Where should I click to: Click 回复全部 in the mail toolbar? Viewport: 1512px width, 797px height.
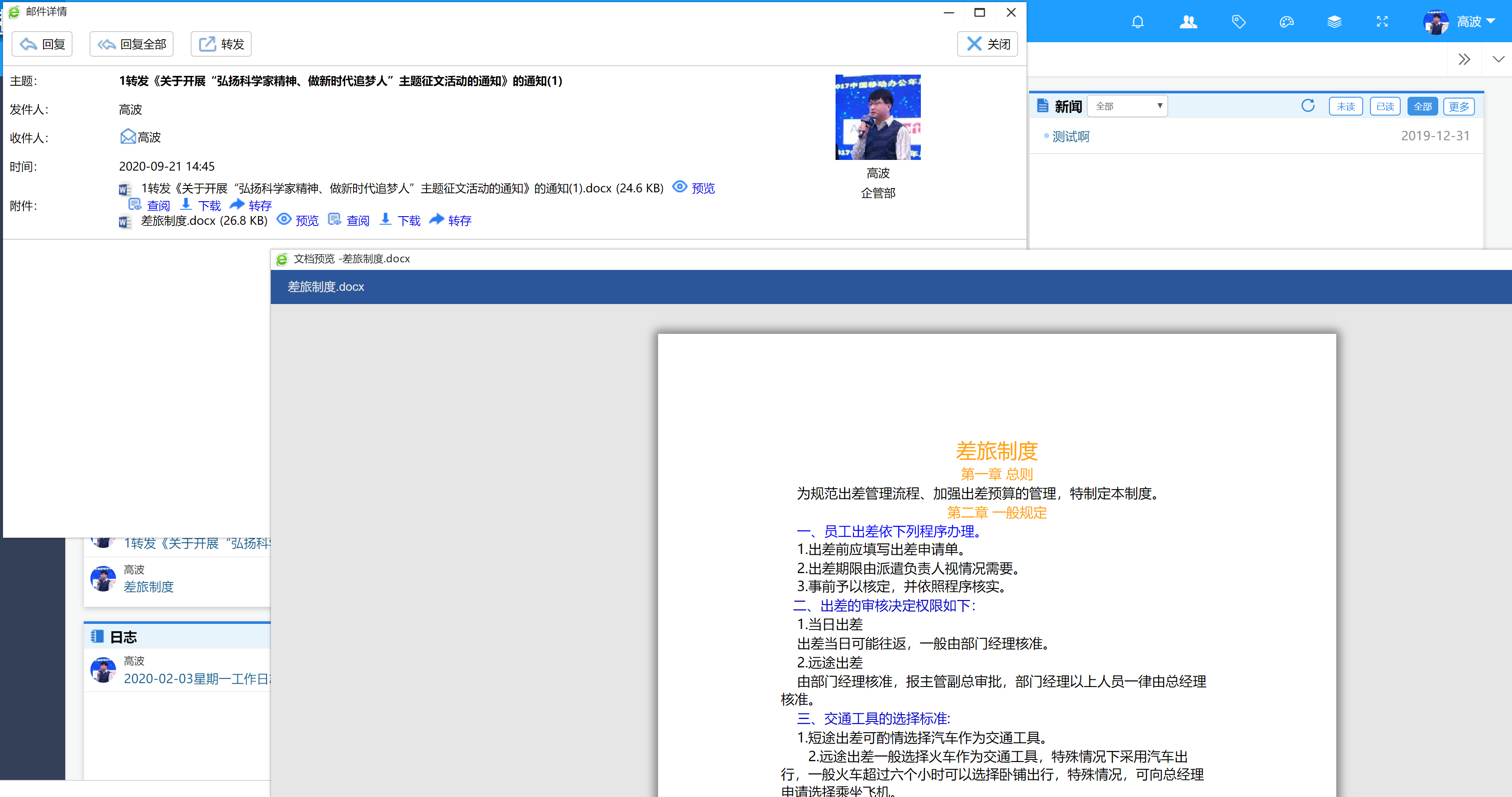point(131,43)
